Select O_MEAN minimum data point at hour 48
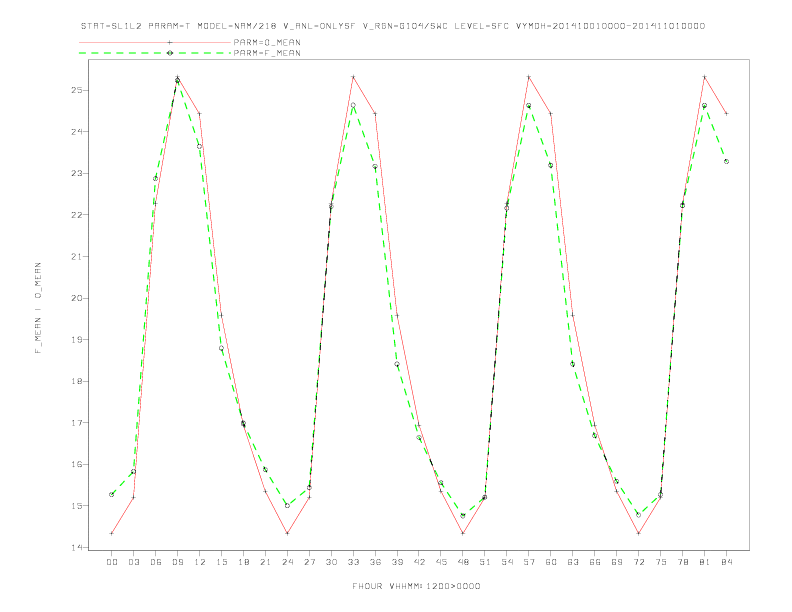This screenshot has height=612, width=792. click(x=463, y=533)
